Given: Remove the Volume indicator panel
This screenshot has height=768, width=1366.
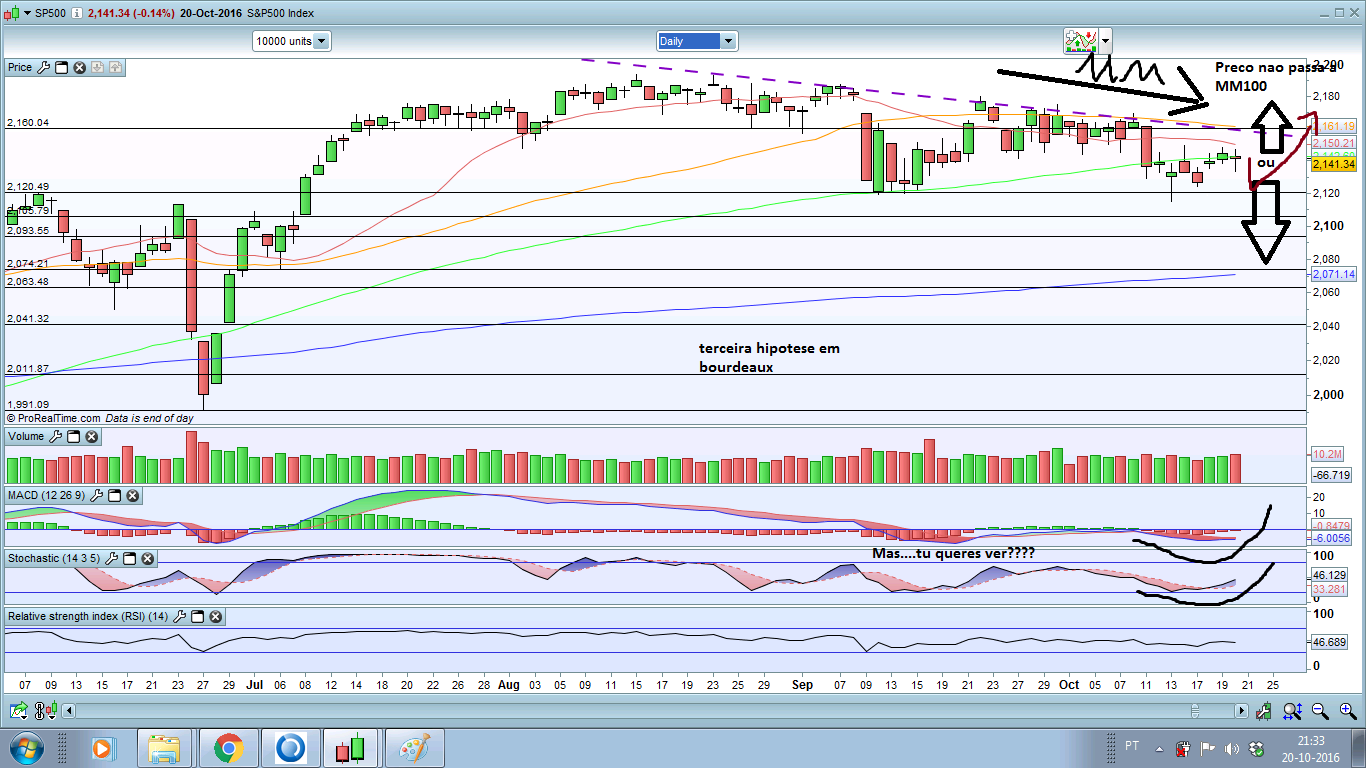Looking at the screenshot, I should point(91,437).
